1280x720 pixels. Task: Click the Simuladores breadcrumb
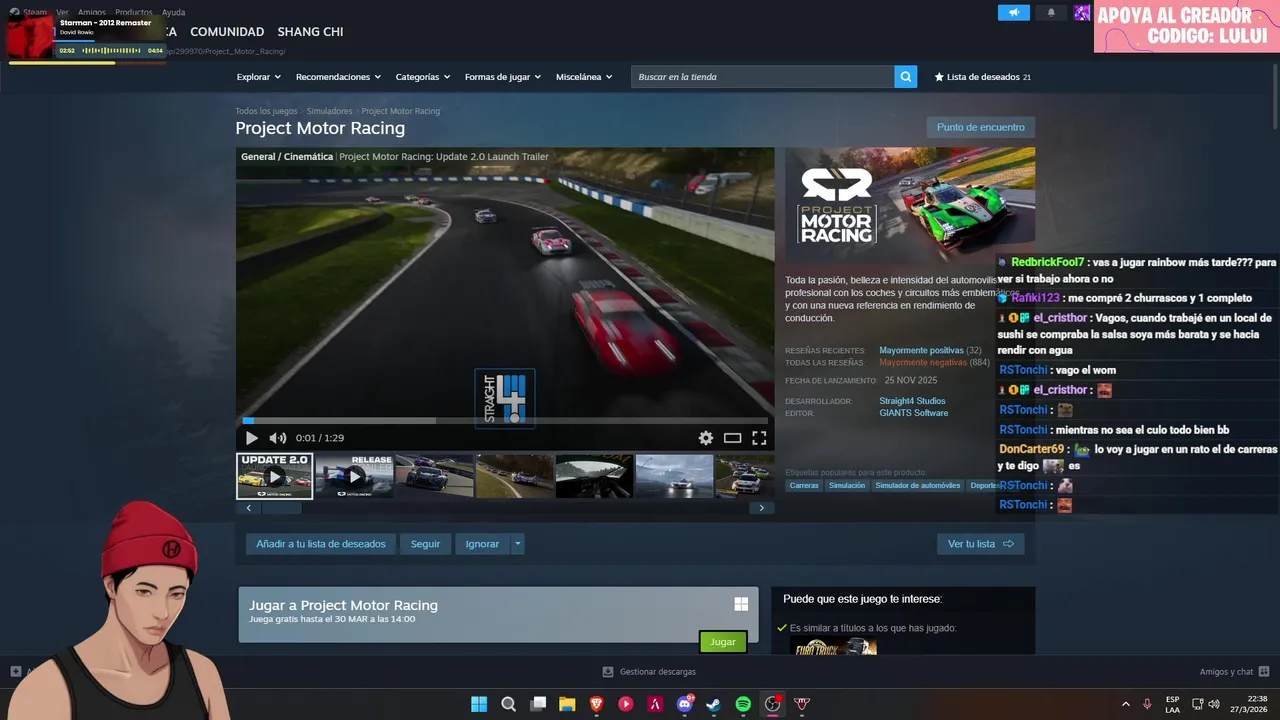click(x=329, y=111)
